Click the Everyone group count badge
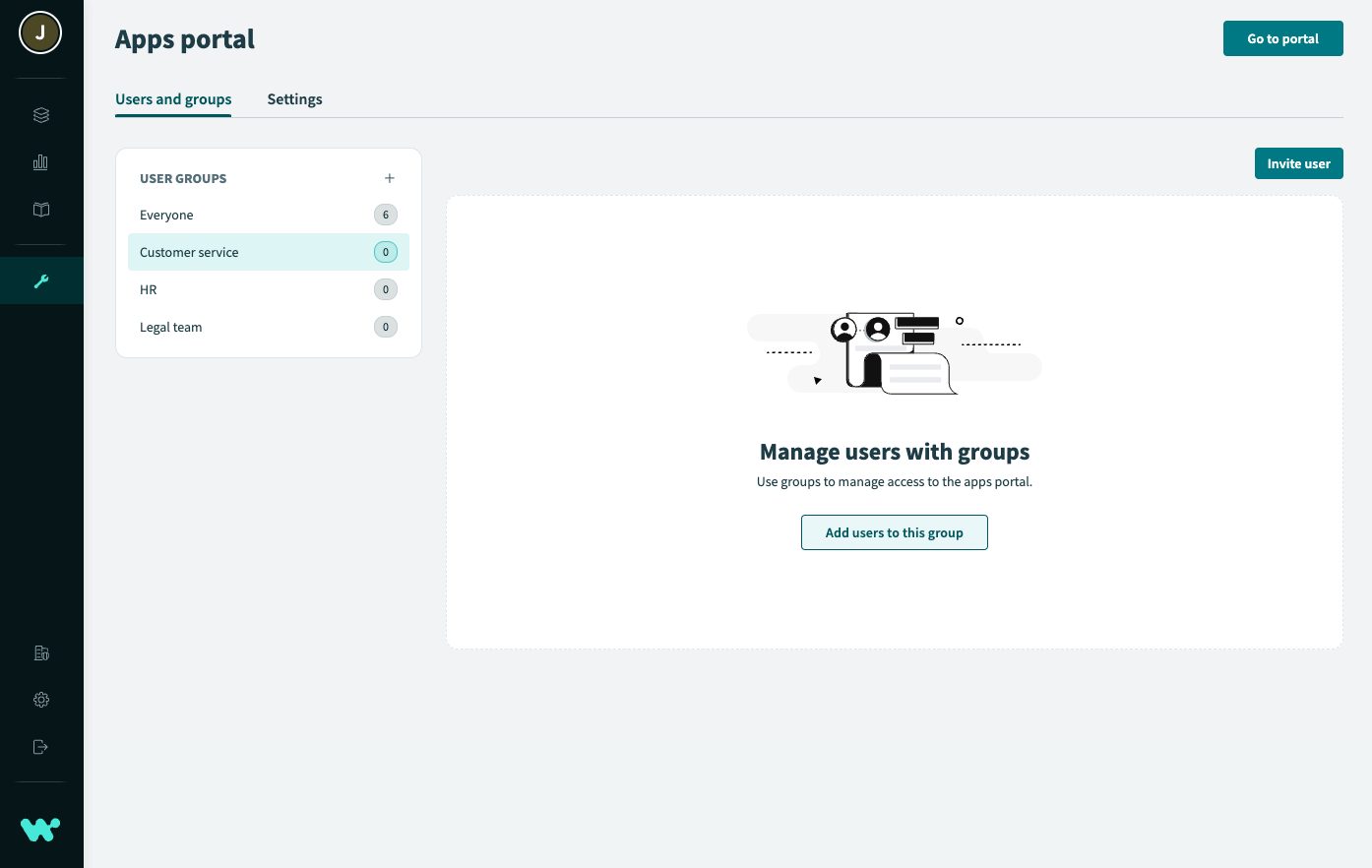The height and width of the screenshot is (868, 1372). pyautogui.click(x=386, y=215)
